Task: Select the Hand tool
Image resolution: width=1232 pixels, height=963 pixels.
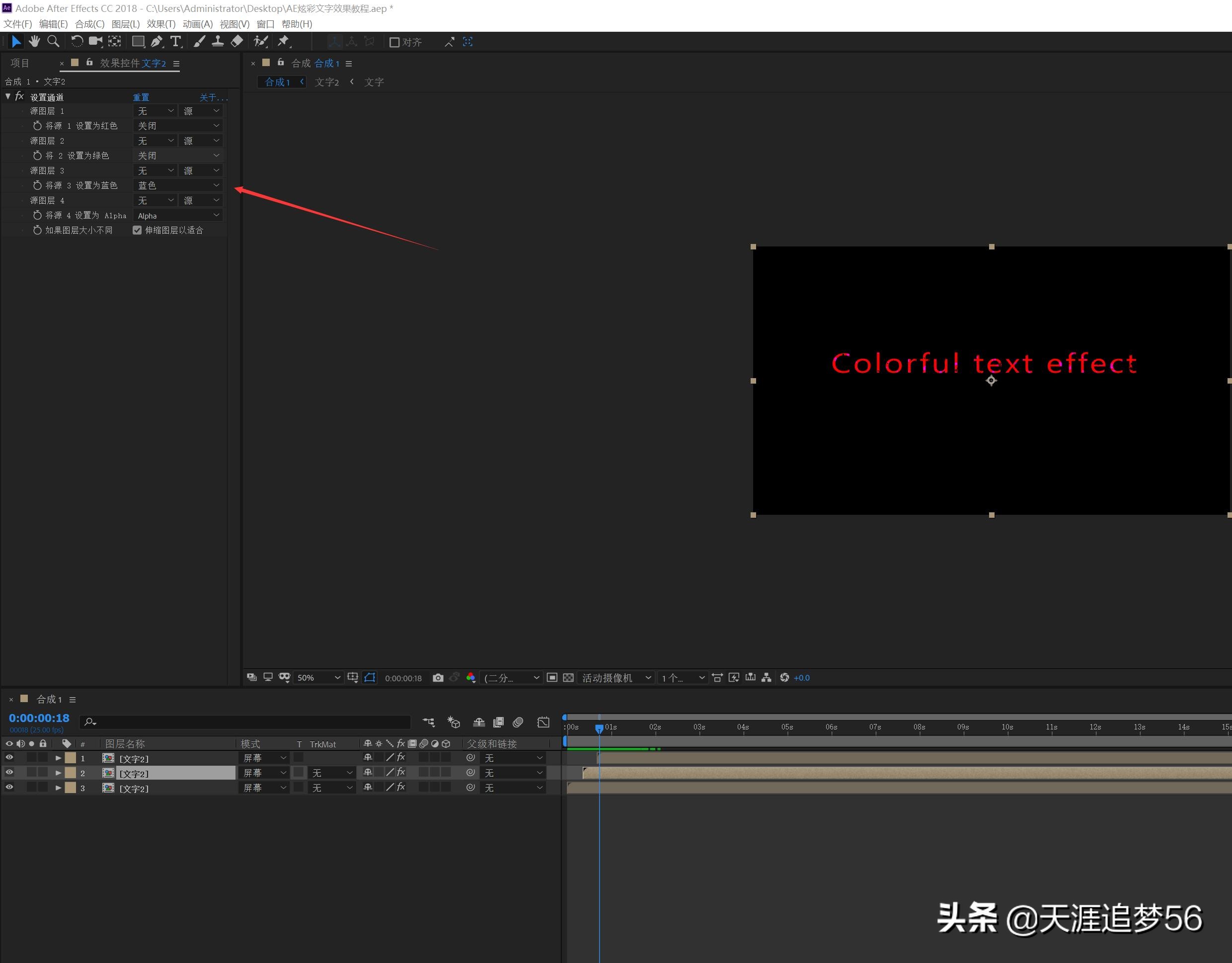Action: [x=34, y=41]
